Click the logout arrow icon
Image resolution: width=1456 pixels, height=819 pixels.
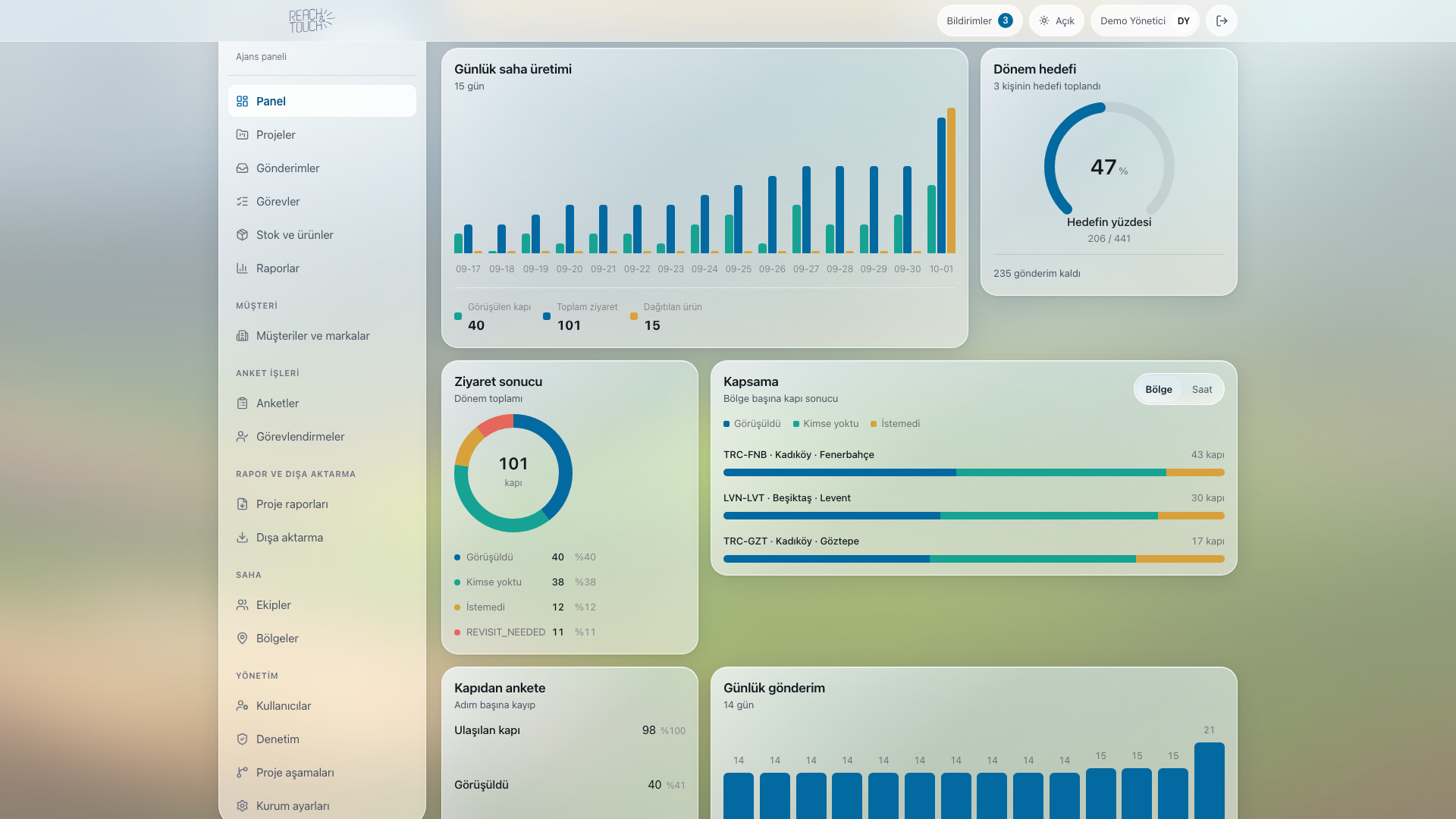click(1222, 20)
